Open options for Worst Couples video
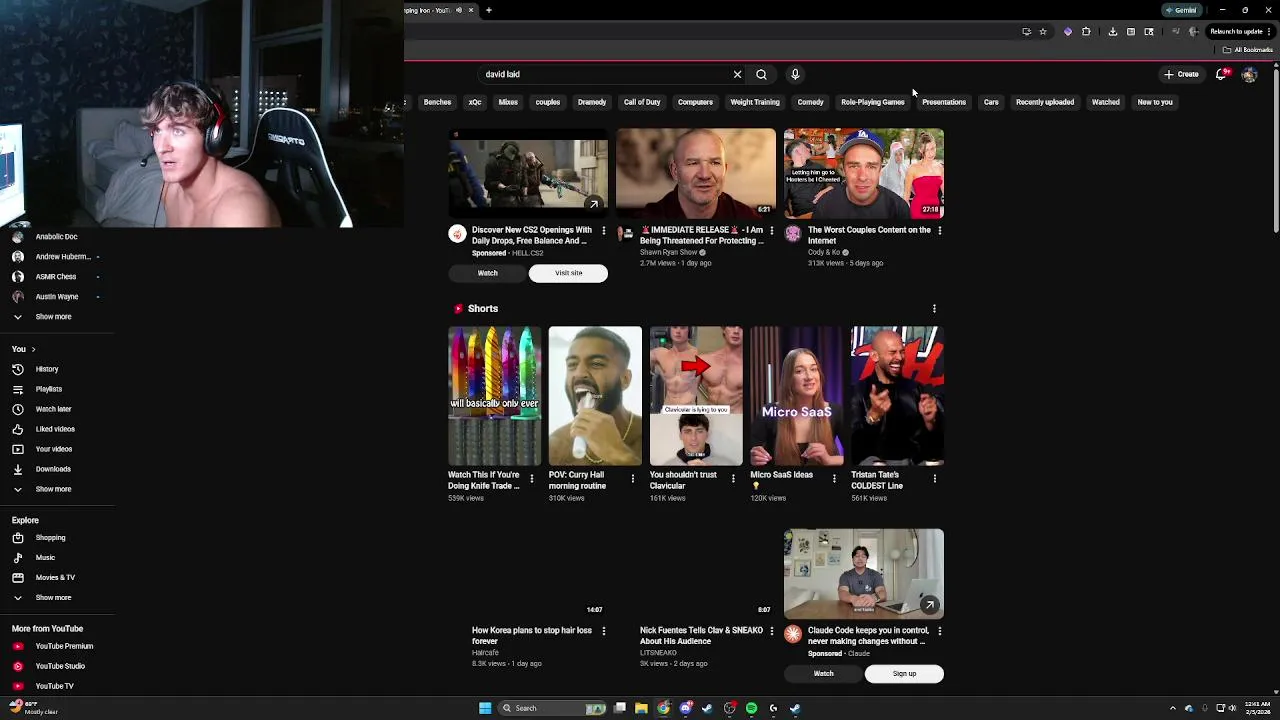The image size is (1280, 720). pos(939,231)
